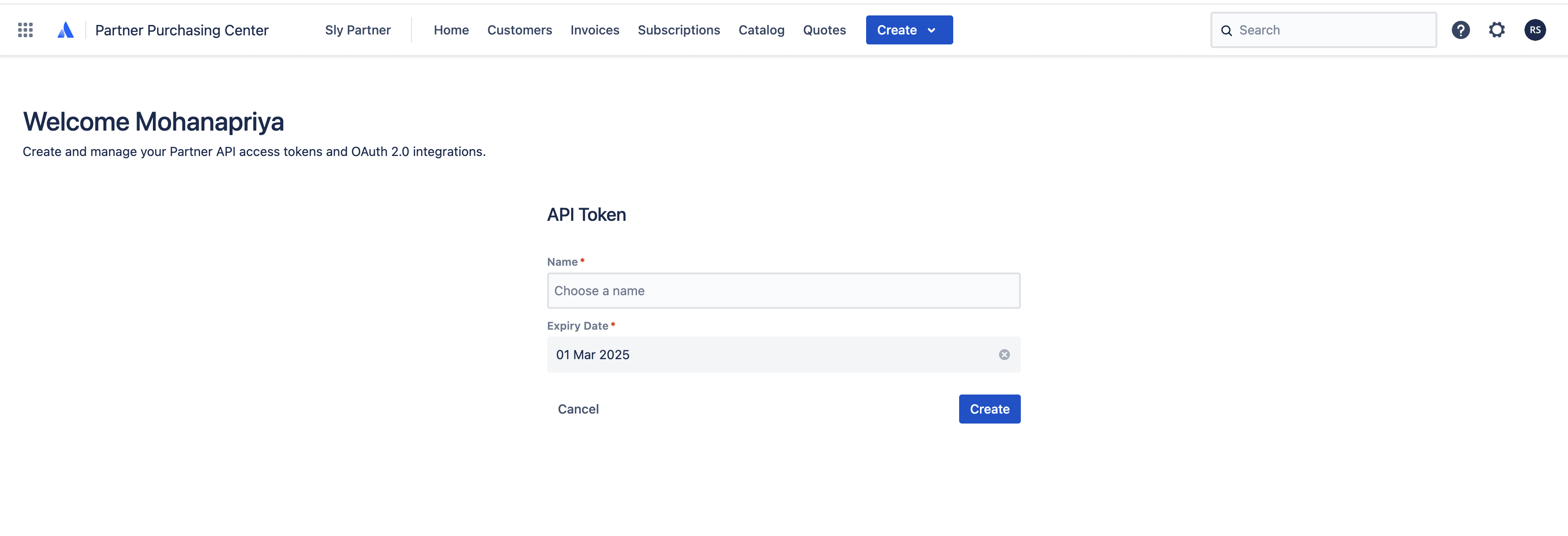Screen dimensions: 1568x536
Task: Click the Partner Purchasing Center title
Action: click(x=181, y=30)
